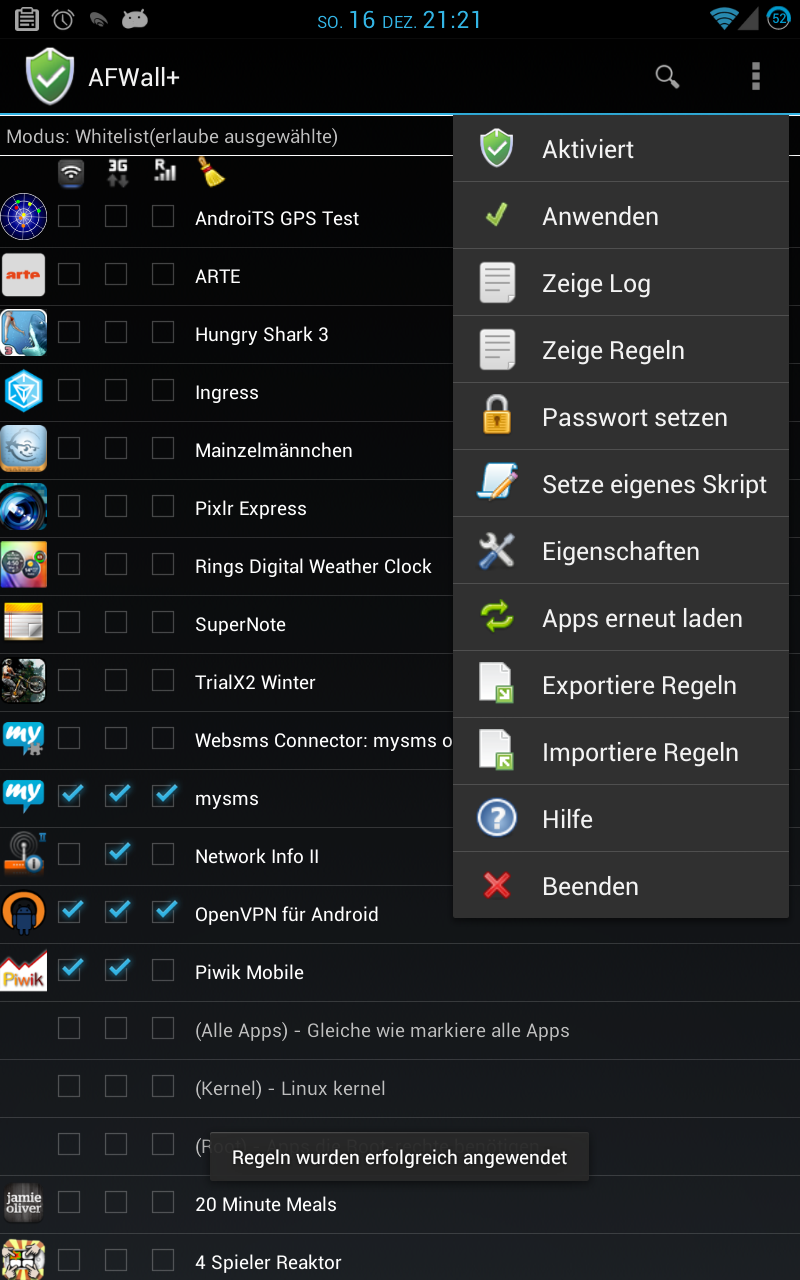Image resolution: width=800 pixels, height=1280 pixels.
Task: Tap the OpenVPN für Android app icon
Action: click(x=23, y=914)
